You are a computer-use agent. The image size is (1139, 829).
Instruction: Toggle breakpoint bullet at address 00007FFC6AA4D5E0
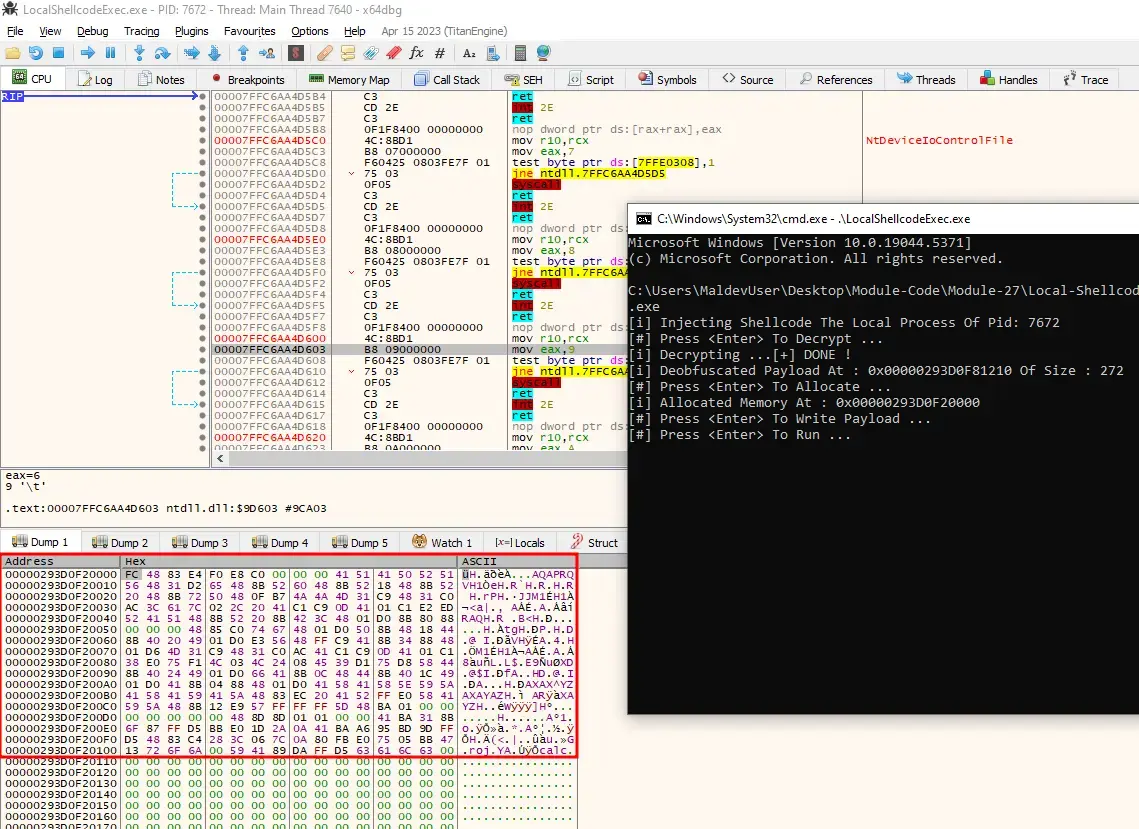pos(203,240)
